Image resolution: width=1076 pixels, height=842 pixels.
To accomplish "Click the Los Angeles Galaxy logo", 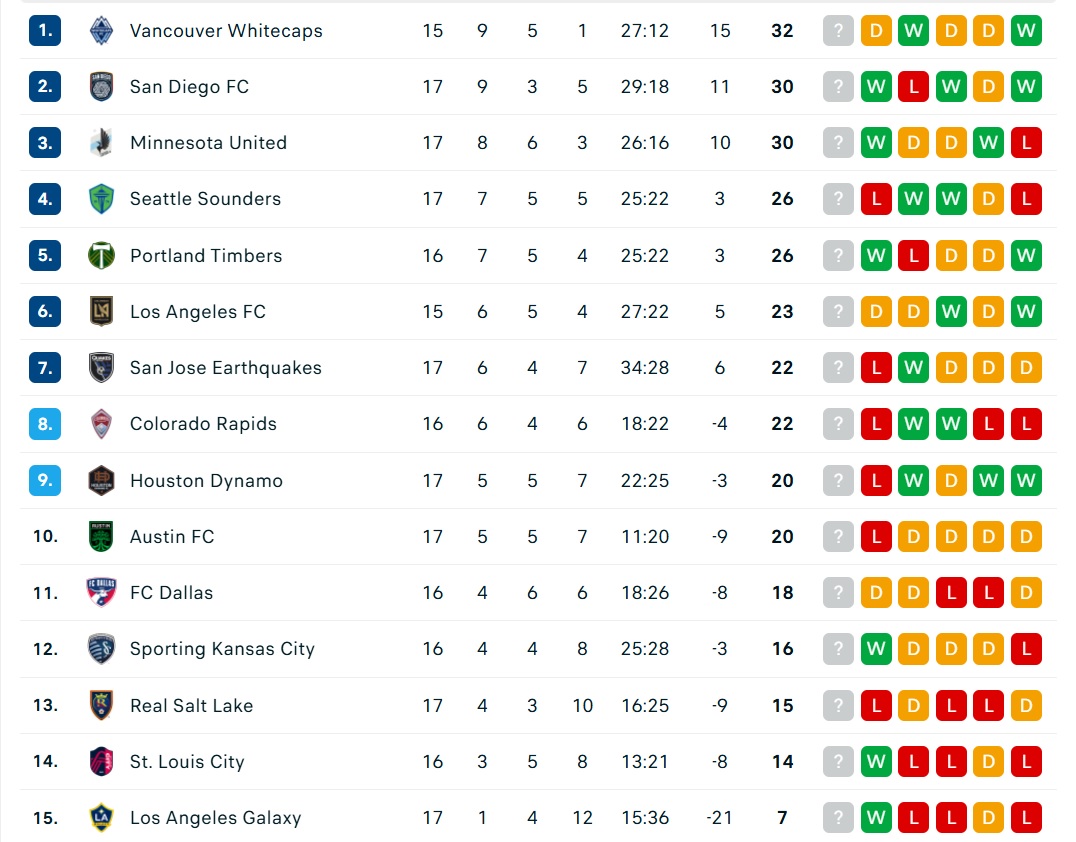I will tap(102, 817).
